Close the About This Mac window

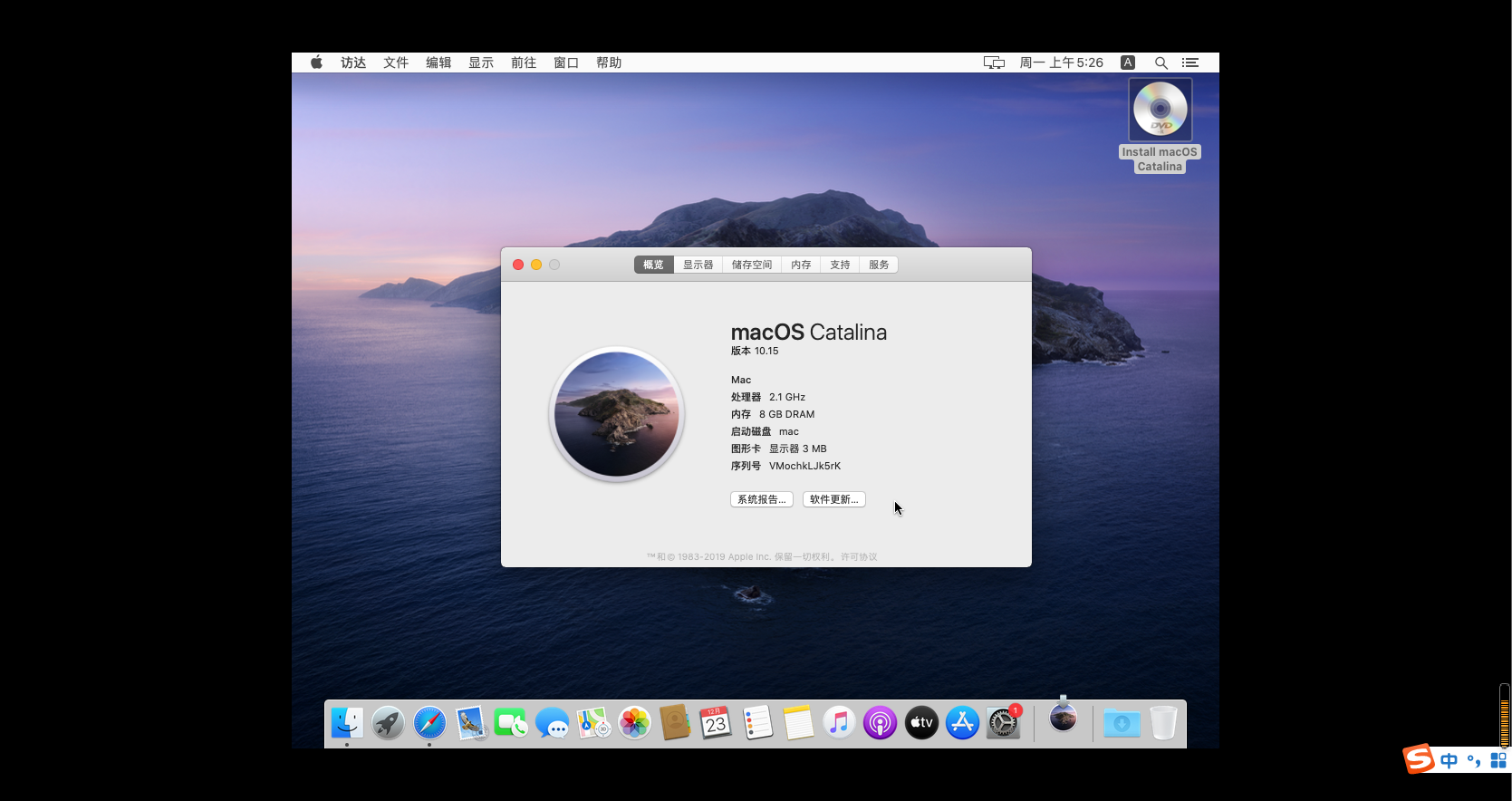[x=518, y=265]
